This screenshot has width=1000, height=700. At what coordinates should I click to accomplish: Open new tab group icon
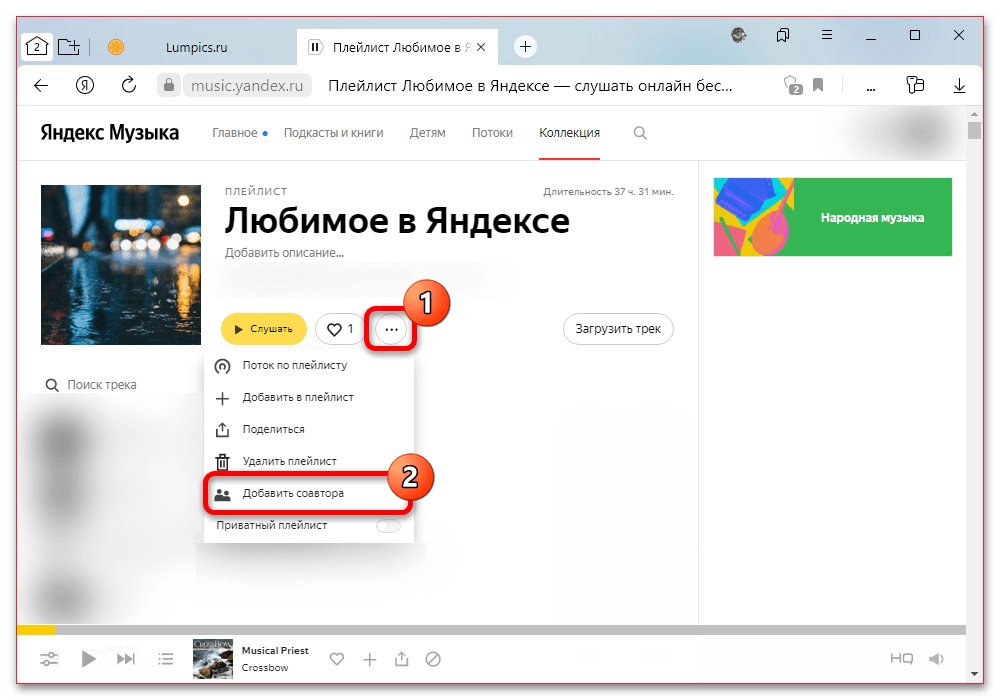pos(68,47)
